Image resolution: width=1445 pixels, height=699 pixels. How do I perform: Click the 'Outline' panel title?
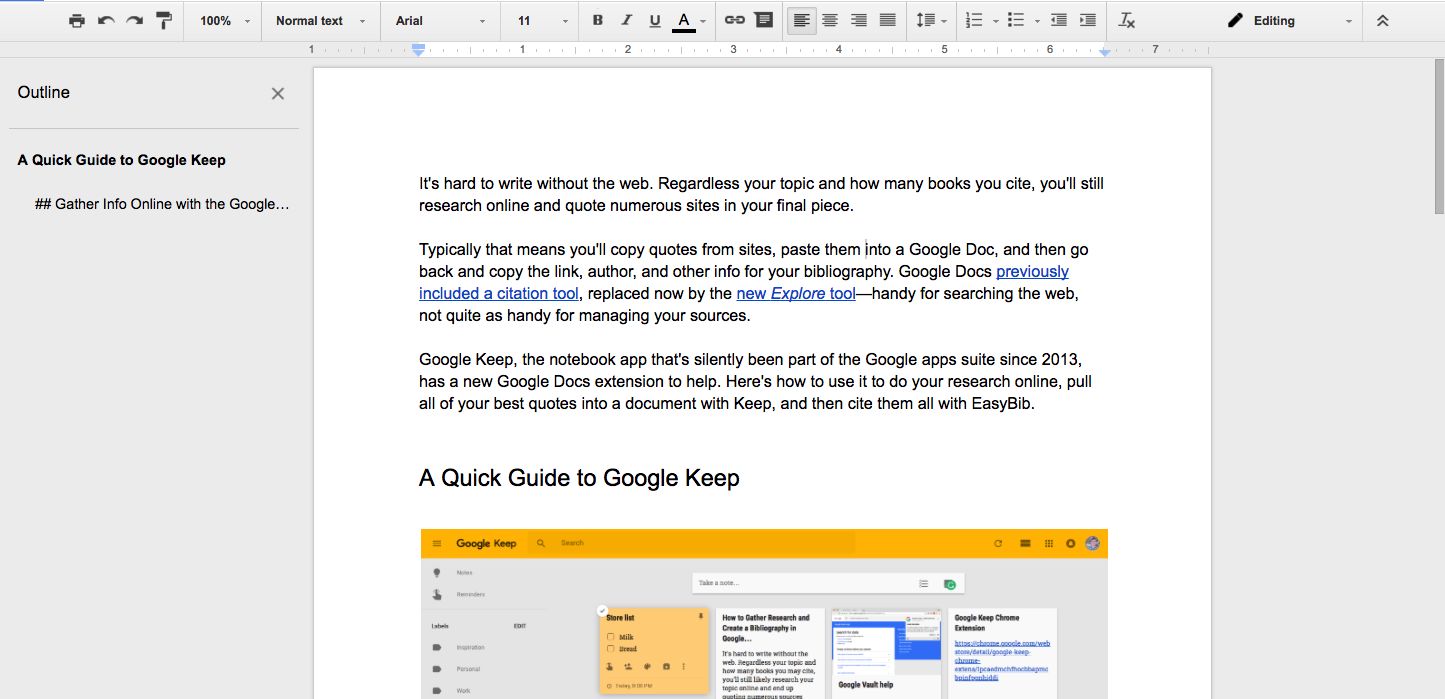[44, 92]
